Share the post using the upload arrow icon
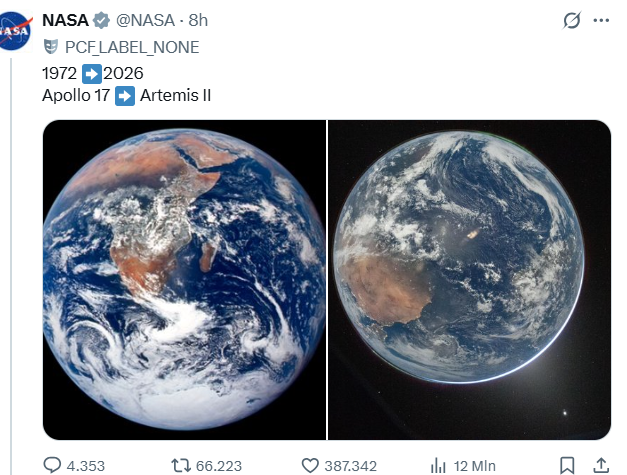627x475 pixels. 600,465
